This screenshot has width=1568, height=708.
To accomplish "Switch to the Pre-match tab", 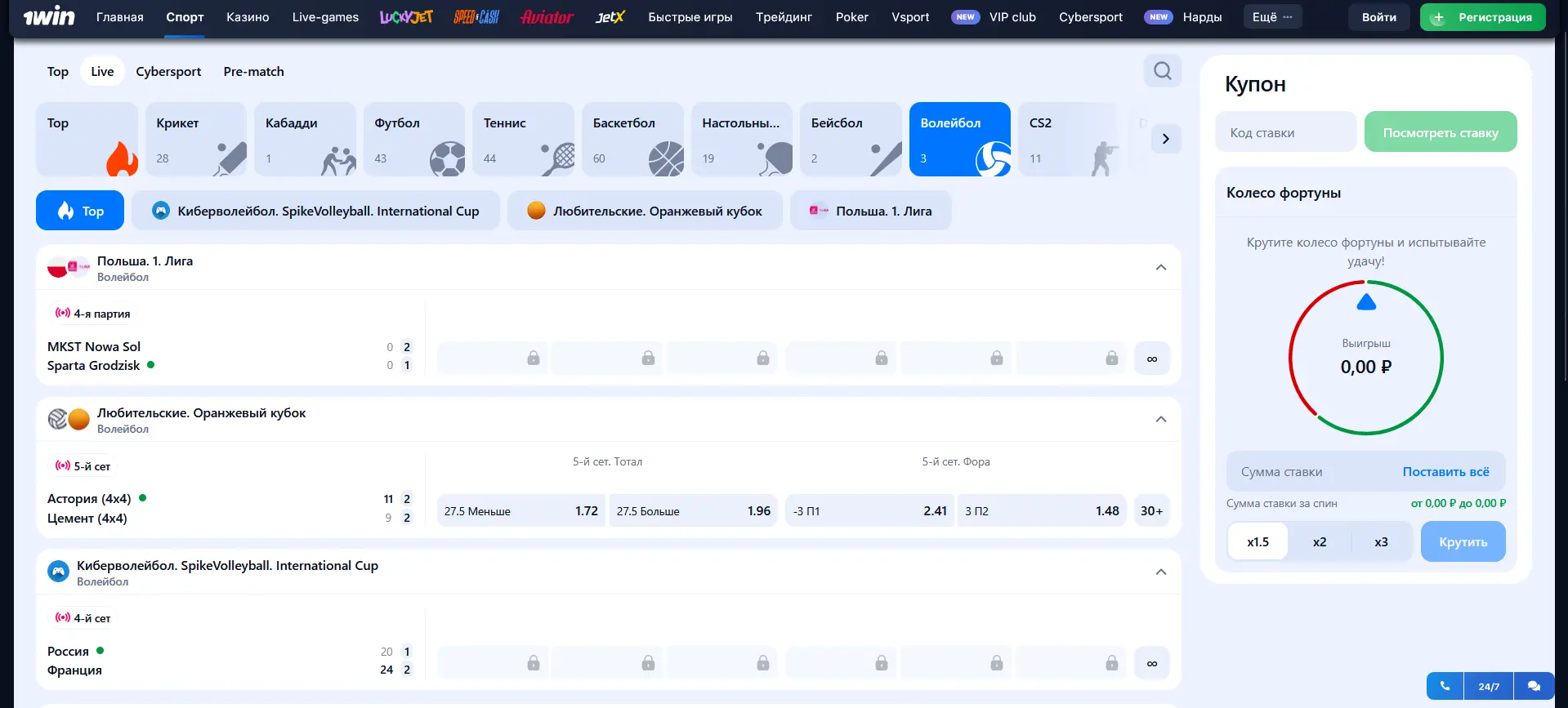I will (x=253, y=72).
